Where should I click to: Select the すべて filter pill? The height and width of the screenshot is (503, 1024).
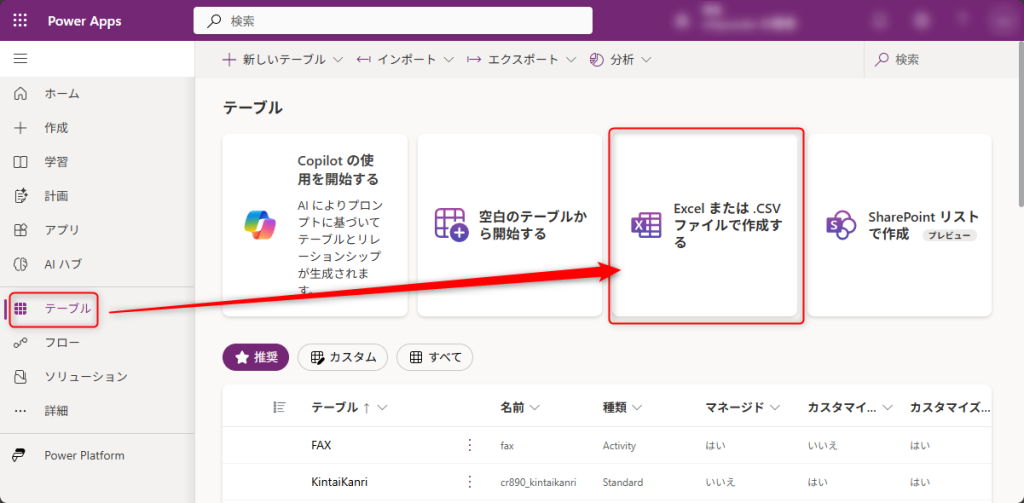[435, 357]
